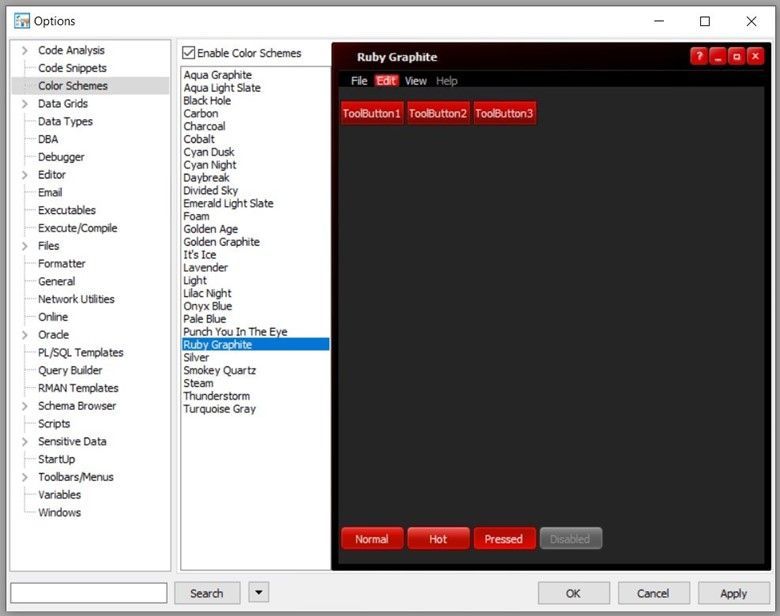Toggle Enable Color Schemes checkbox

click(x=189, y=53)
